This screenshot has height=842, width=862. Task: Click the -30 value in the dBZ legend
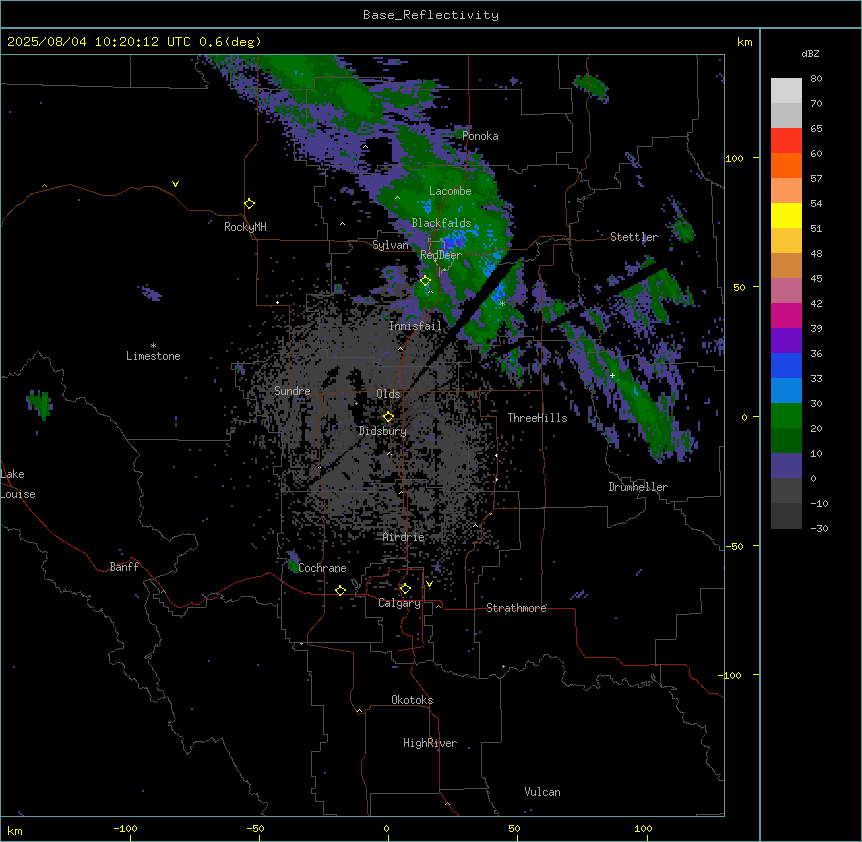(819, 528)
